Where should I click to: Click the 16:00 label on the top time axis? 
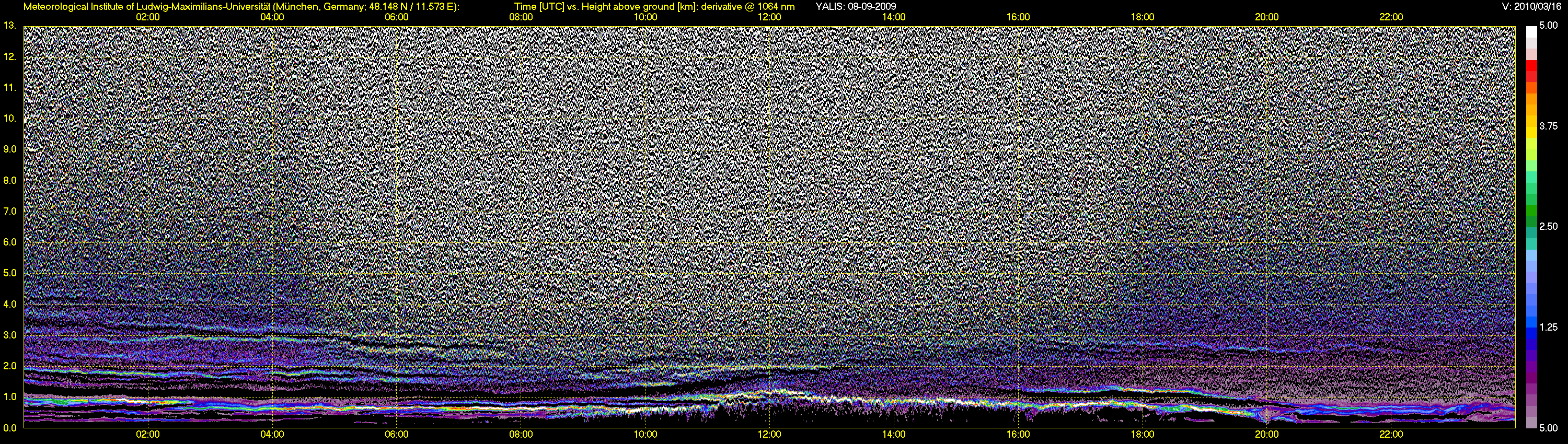pyautogui.click(x=1018, y=17)
